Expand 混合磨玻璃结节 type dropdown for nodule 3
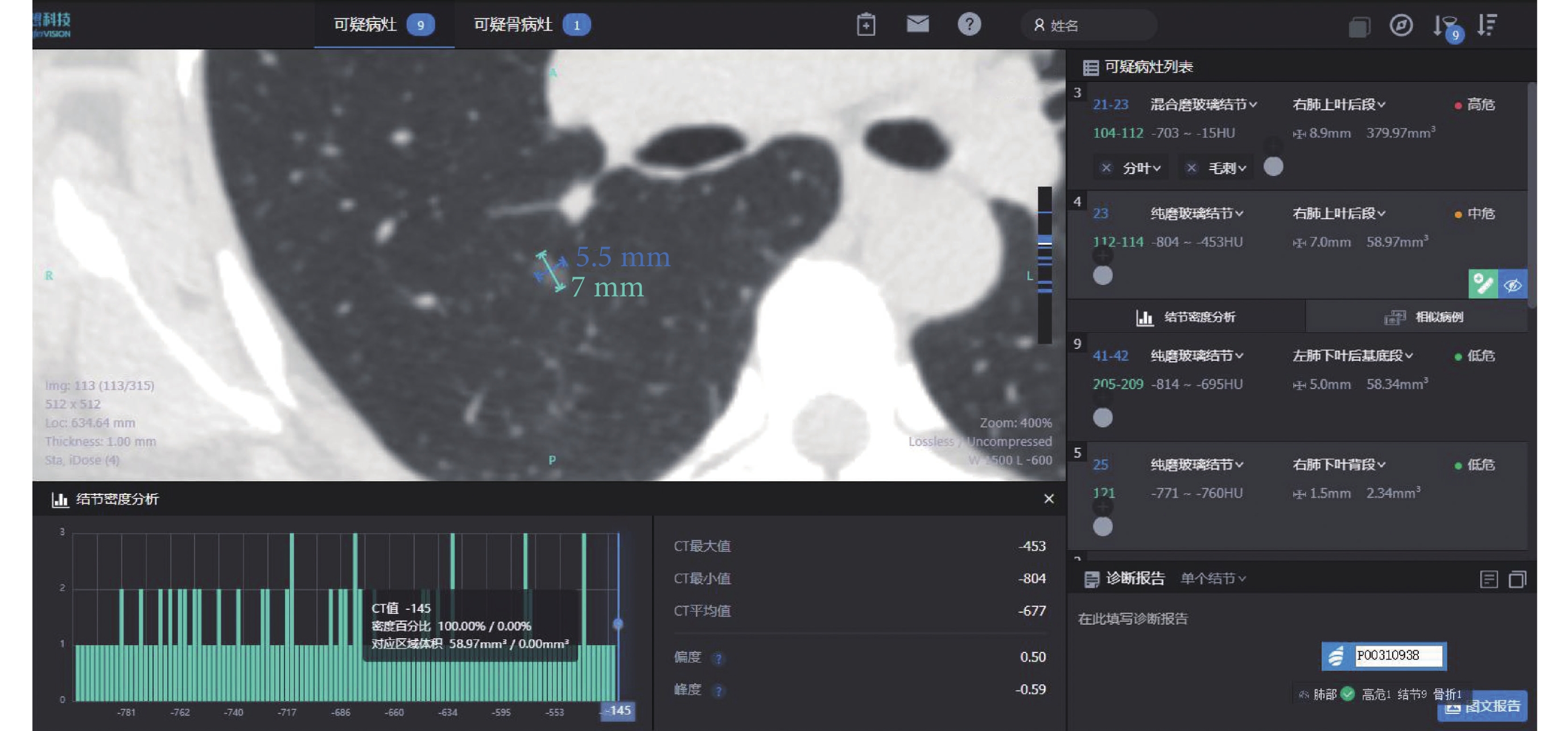This screenshot has height=731, width=1568. [x=1203, y=105]
